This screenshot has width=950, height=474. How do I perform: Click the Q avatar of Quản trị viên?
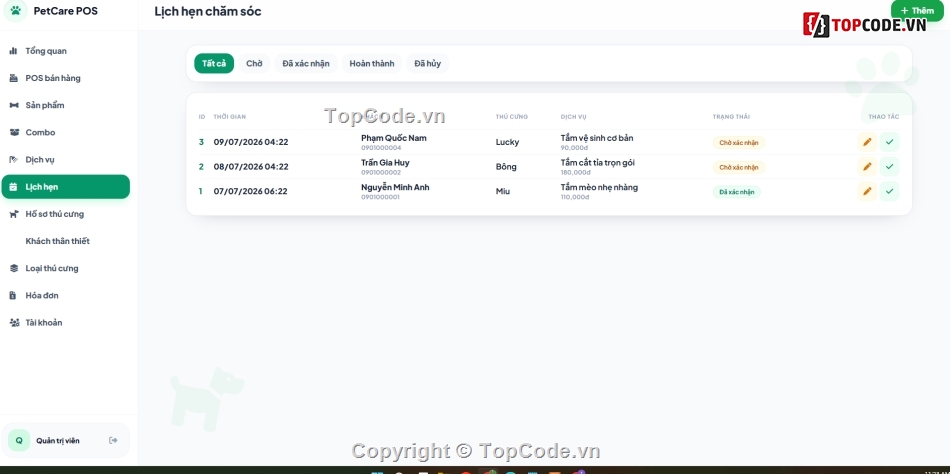click(x=19, y=440)
